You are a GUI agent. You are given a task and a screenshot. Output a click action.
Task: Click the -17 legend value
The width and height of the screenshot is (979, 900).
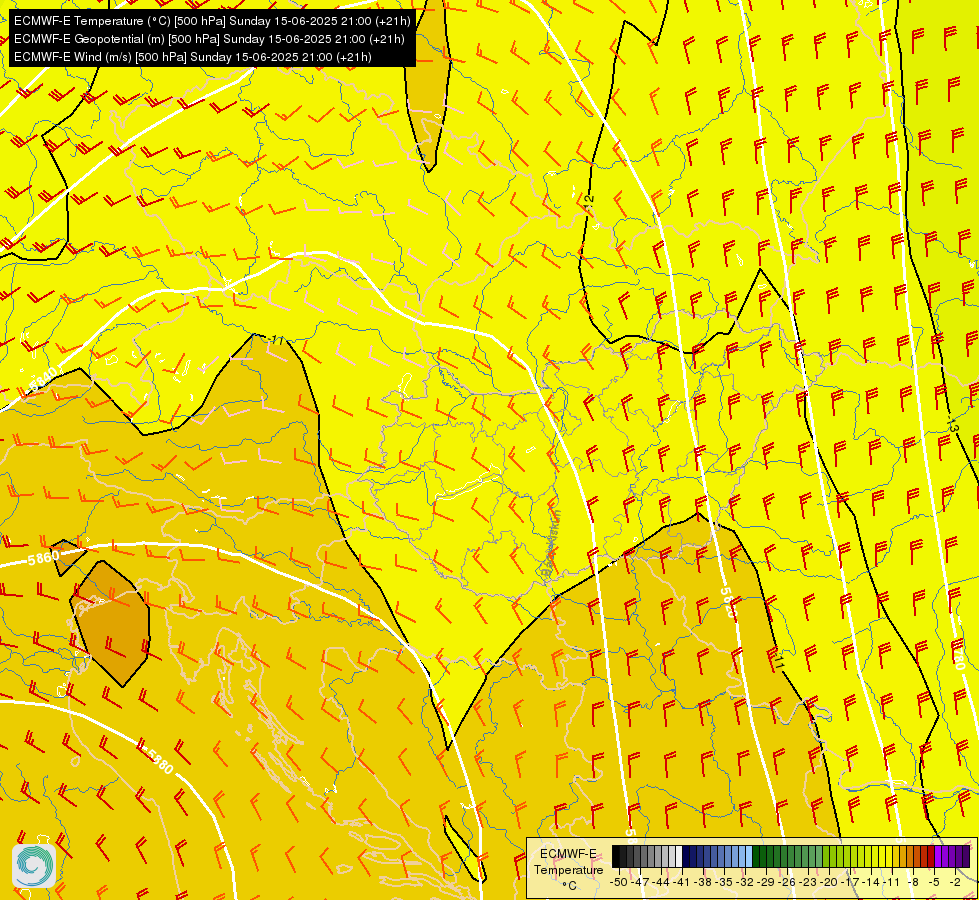tap(852, 882)
